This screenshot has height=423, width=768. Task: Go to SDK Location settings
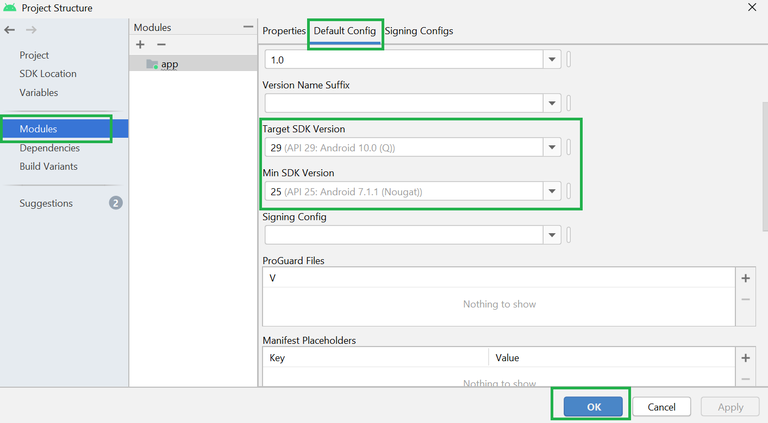48,74
